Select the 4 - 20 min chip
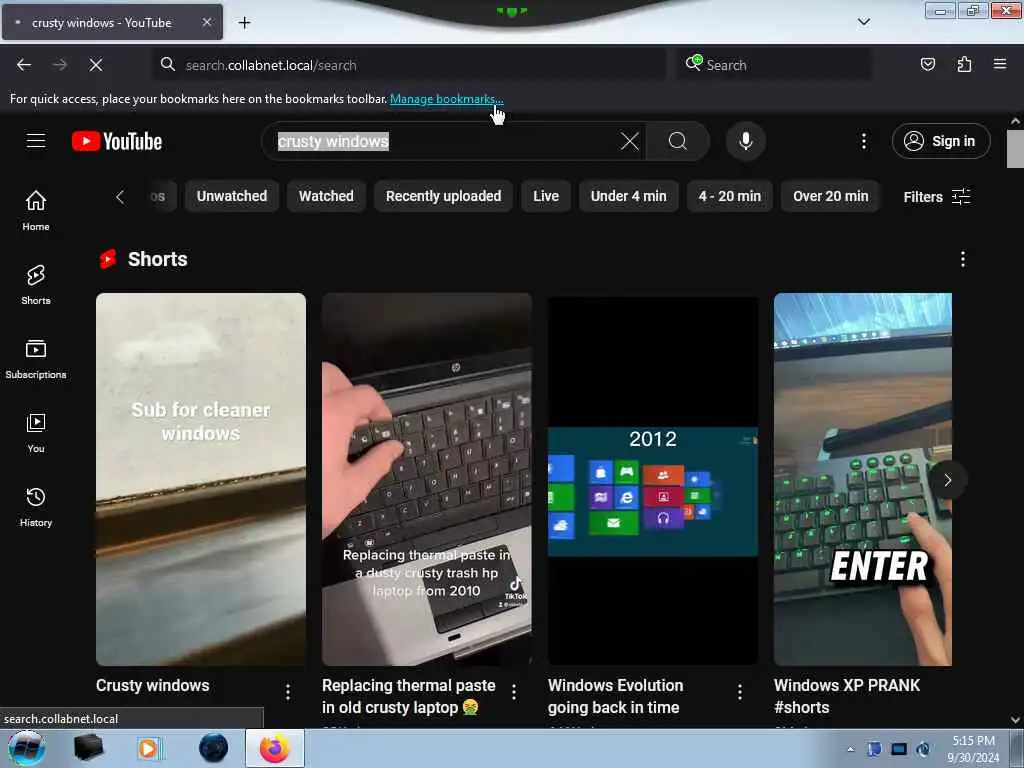 (729, 196)
